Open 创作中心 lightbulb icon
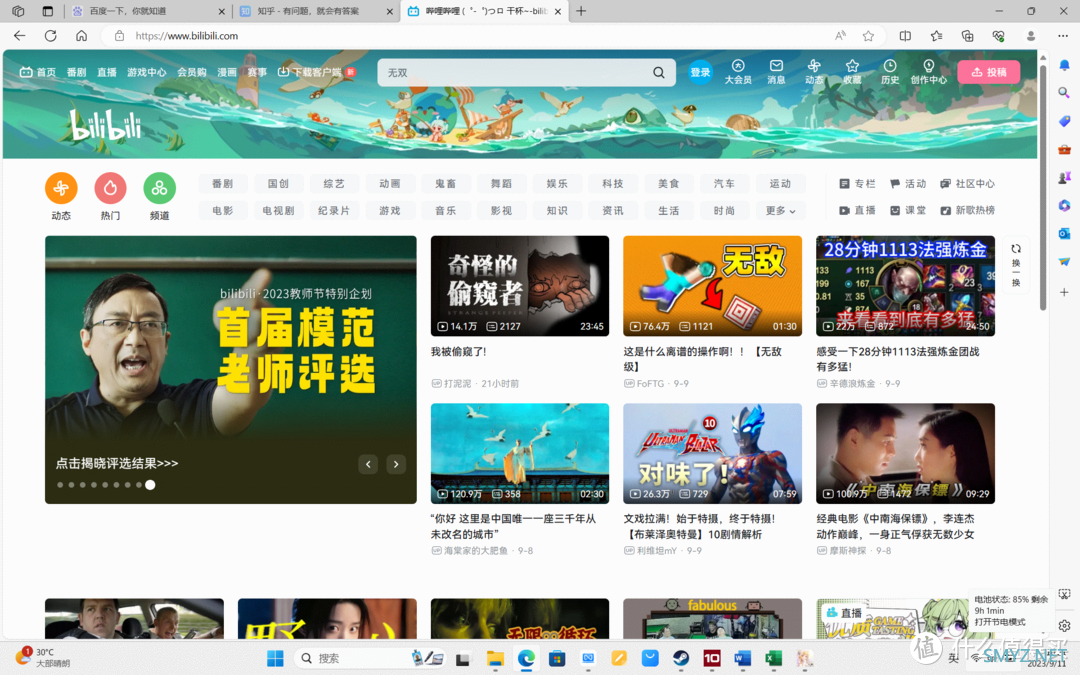Screen dimensions: 1080x675 point(928,72)
